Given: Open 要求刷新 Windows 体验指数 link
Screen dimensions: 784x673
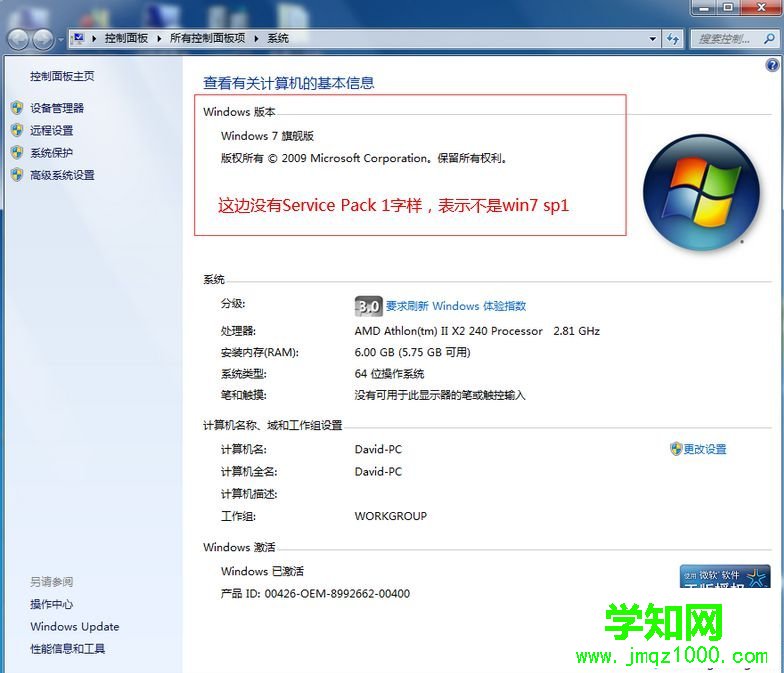Looking at the screenshot, I should [456, 306].
